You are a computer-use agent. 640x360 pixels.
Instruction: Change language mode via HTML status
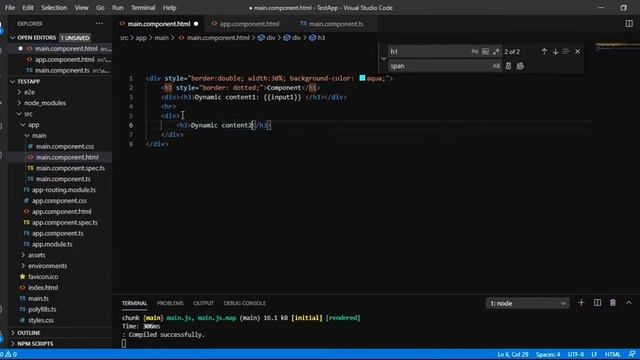(x=612, y=354)
